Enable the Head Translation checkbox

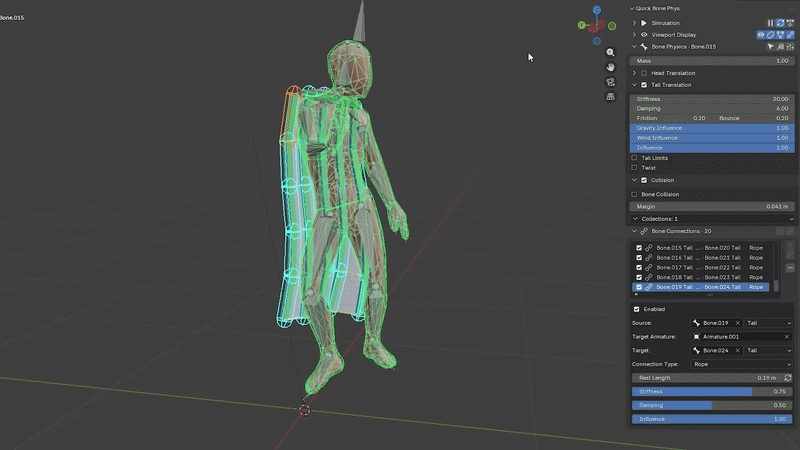[644, 73]
